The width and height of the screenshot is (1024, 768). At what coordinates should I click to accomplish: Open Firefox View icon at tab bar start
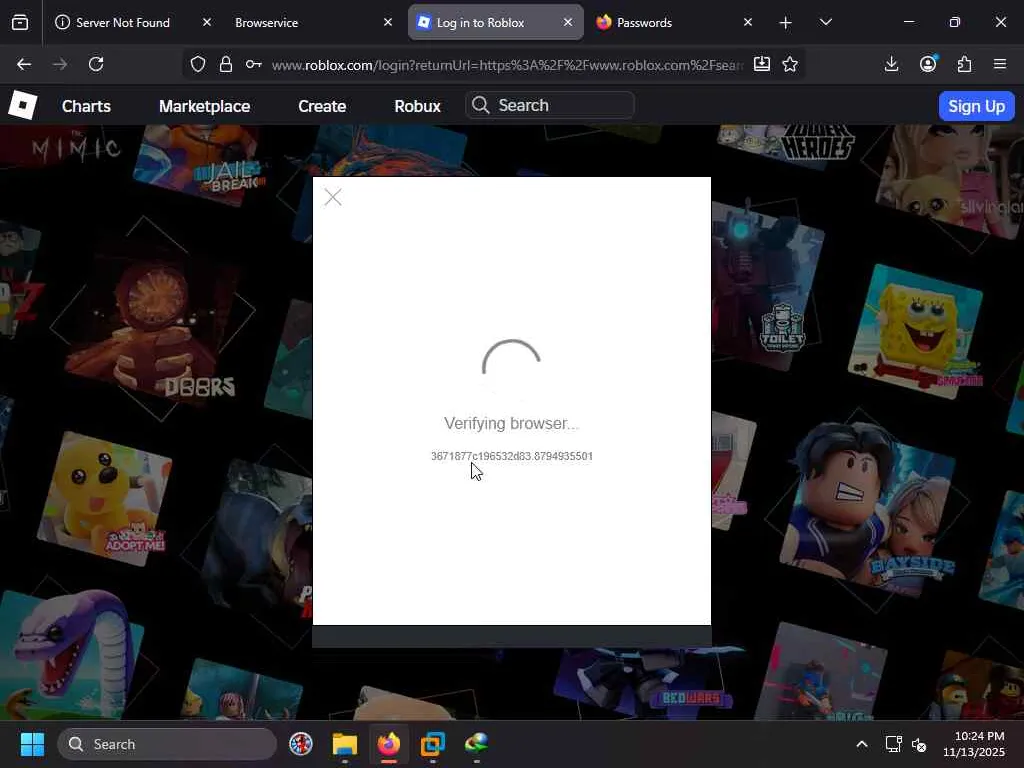[x=20, y=23]
